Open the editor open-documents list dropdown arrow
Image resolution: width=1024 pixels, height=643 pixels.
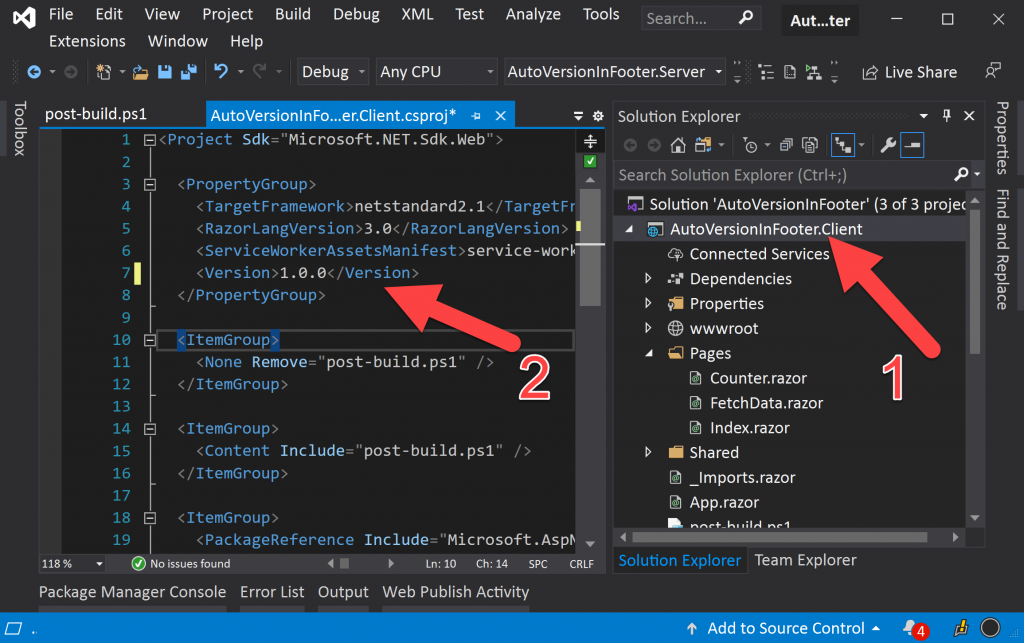pyautogui.click(x=578, y=116)
